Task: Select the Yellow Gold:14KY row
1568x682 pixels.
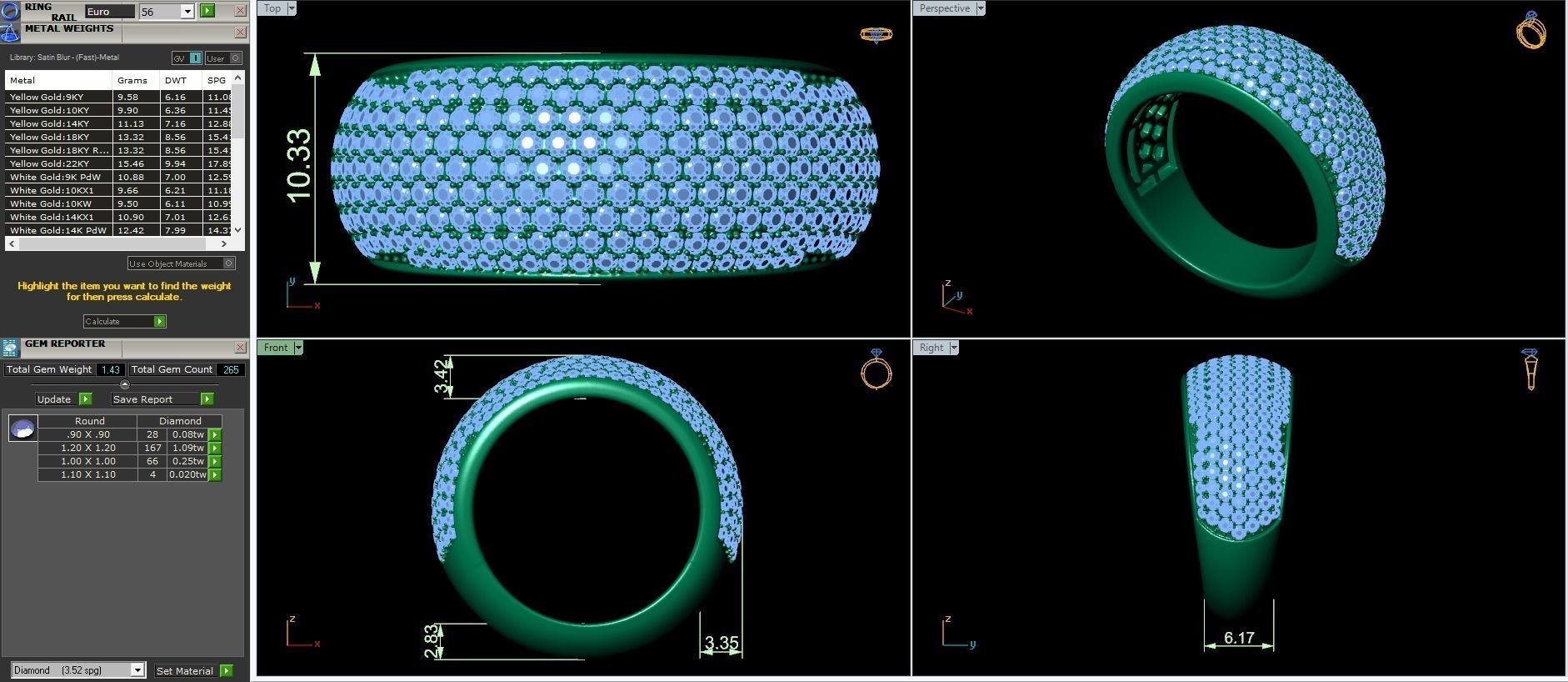Action: point(119,123)
